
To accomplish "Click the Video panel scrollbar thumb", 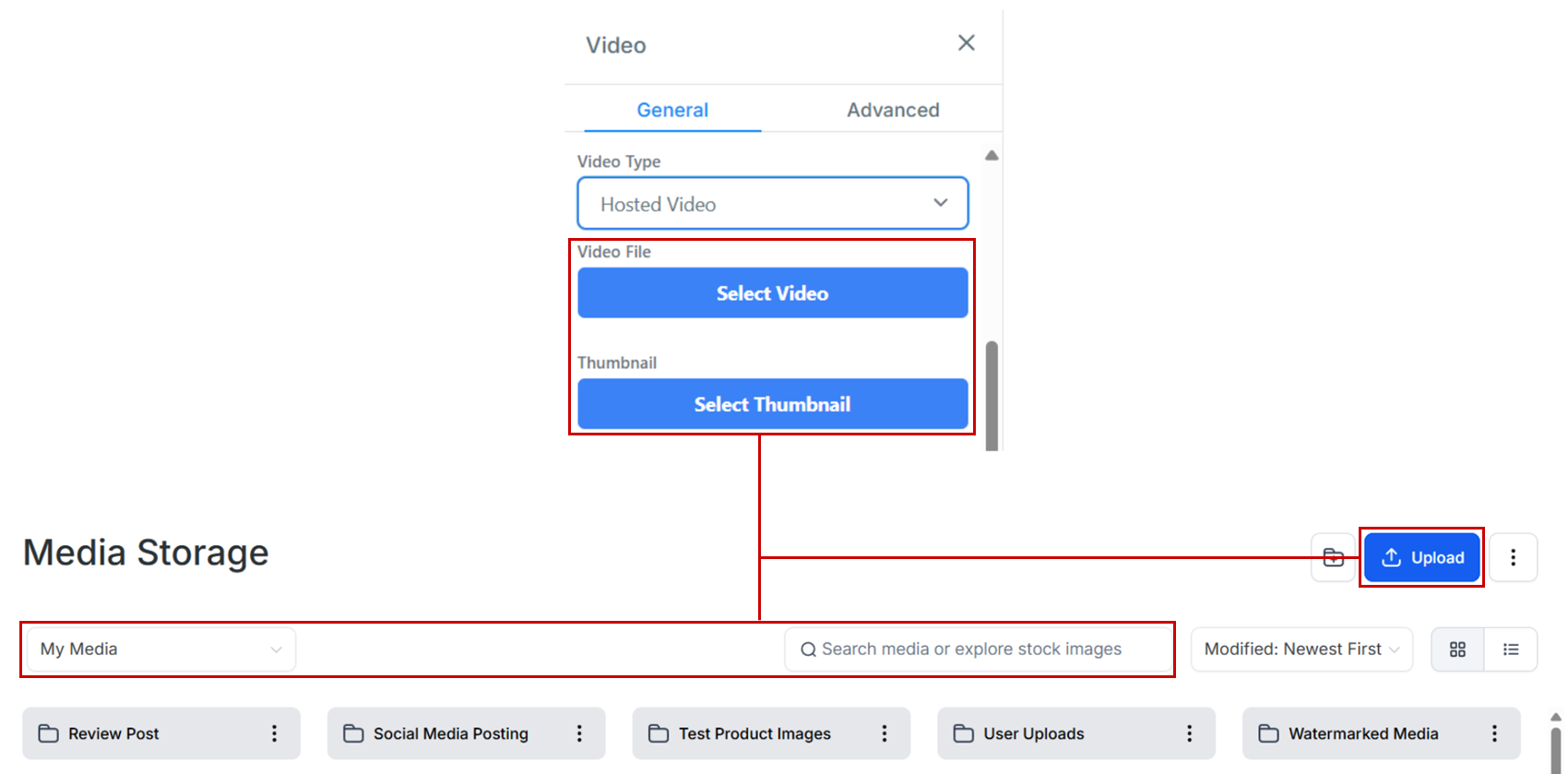I will pos(992,396).
